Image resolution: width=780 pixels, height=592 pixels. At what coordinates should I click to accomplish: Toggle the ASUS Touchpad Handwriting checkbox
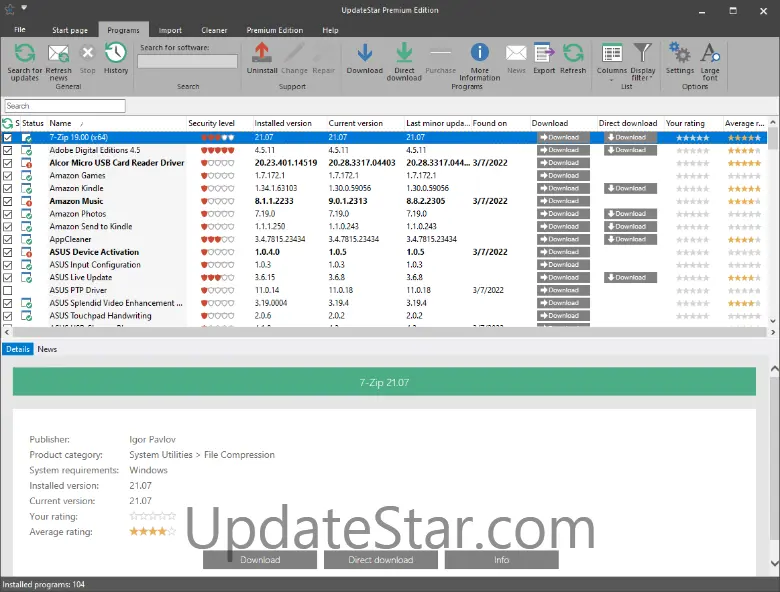tap(7, 316)
